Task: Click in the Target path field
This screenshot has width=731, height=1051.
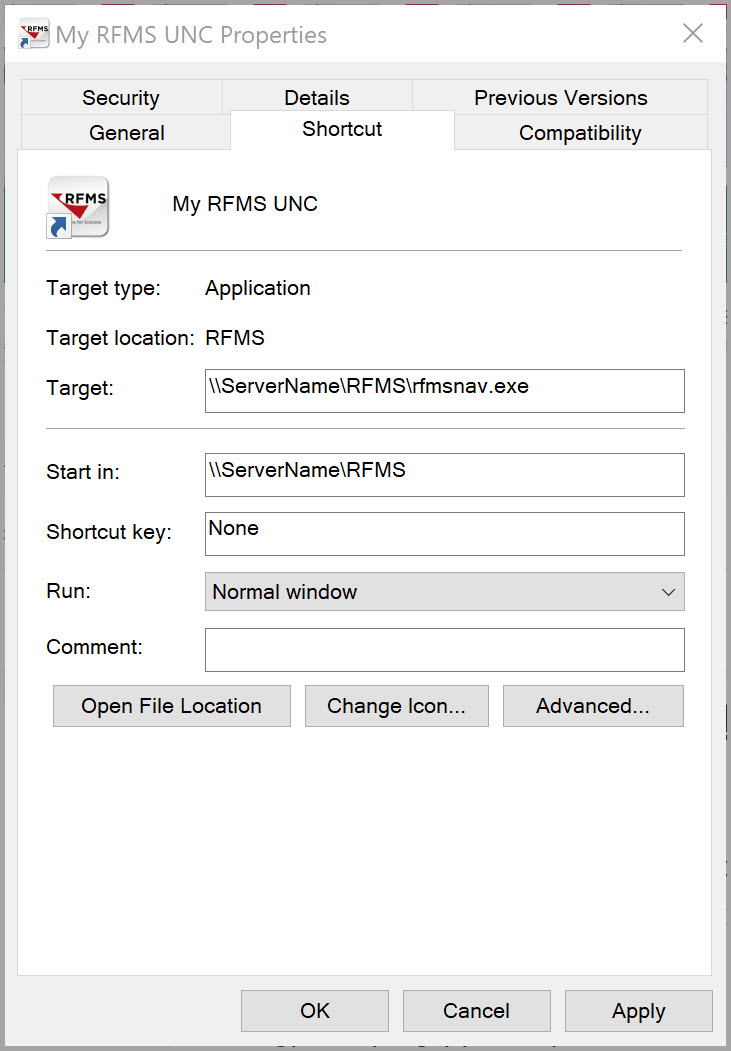Action: tap(445, 391)
